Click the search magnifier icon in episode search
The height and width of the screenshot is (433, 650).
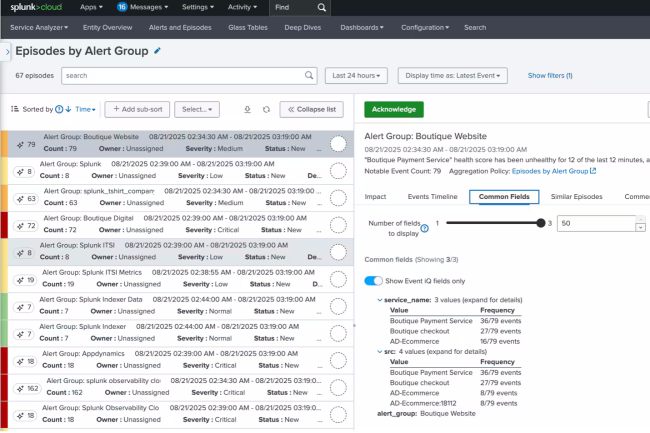[309, 75]
